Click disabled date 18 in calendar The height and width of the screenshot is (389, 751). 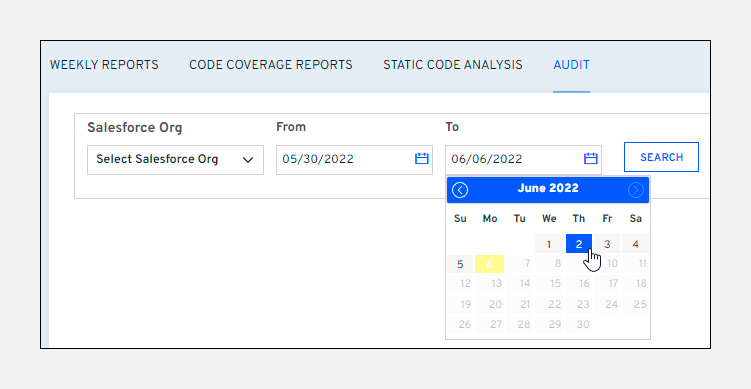click(x=636, y=284)
